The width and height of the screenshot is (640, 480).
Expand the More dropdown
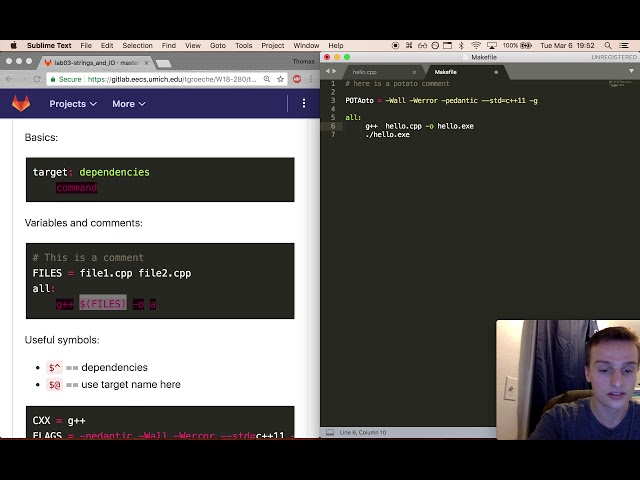(x=129, y=104)
